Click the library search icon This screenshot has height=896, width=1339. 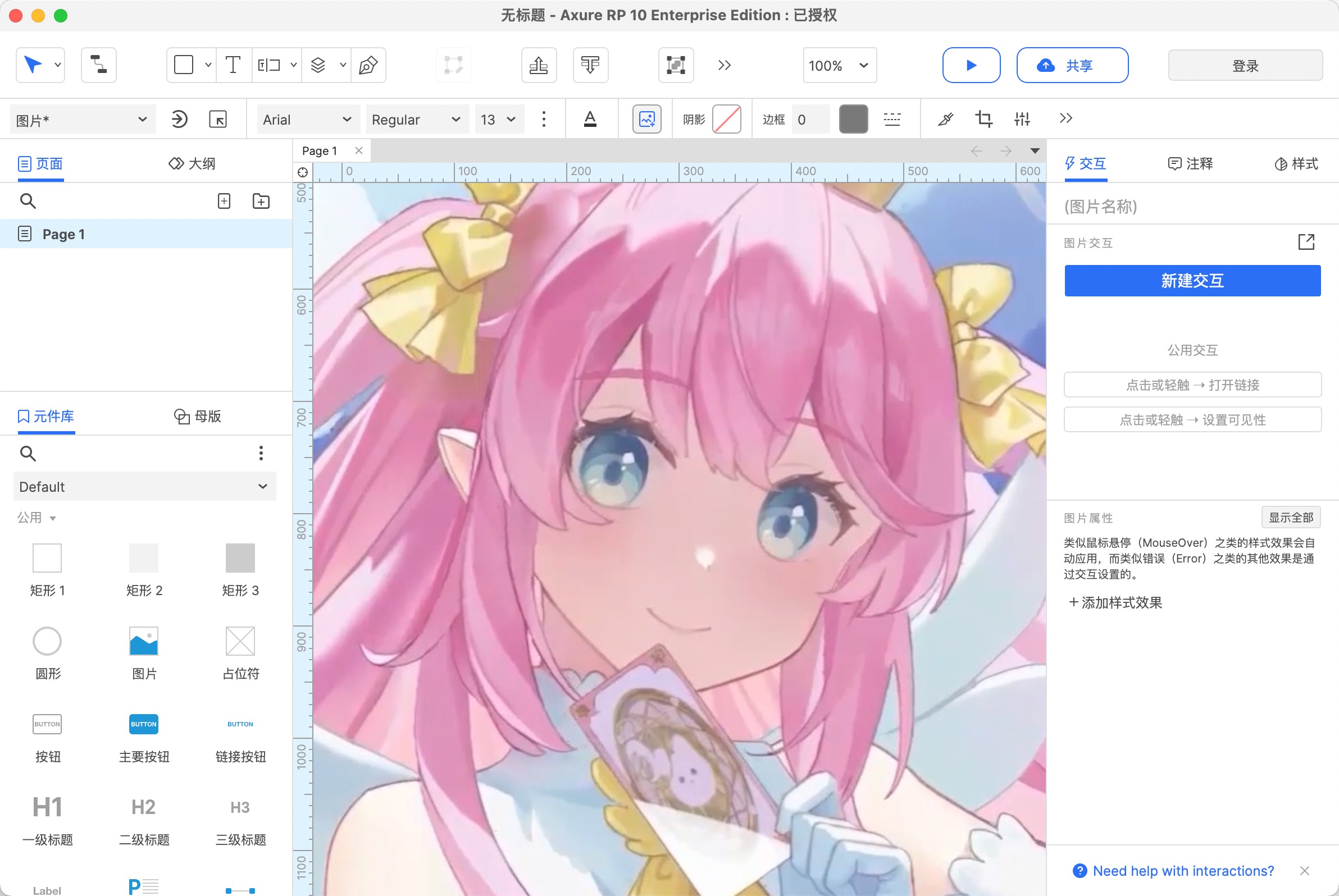click(28, 454)
